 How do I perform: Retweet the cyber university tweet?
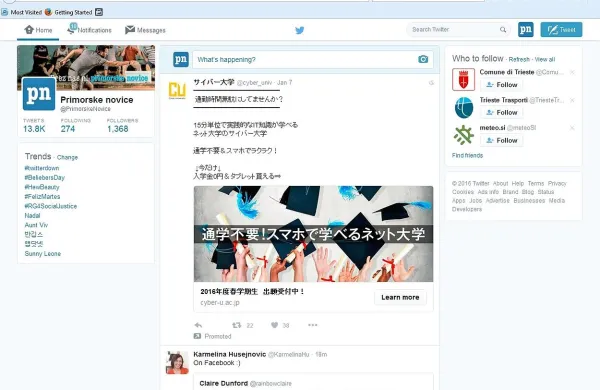pos(237,325)
